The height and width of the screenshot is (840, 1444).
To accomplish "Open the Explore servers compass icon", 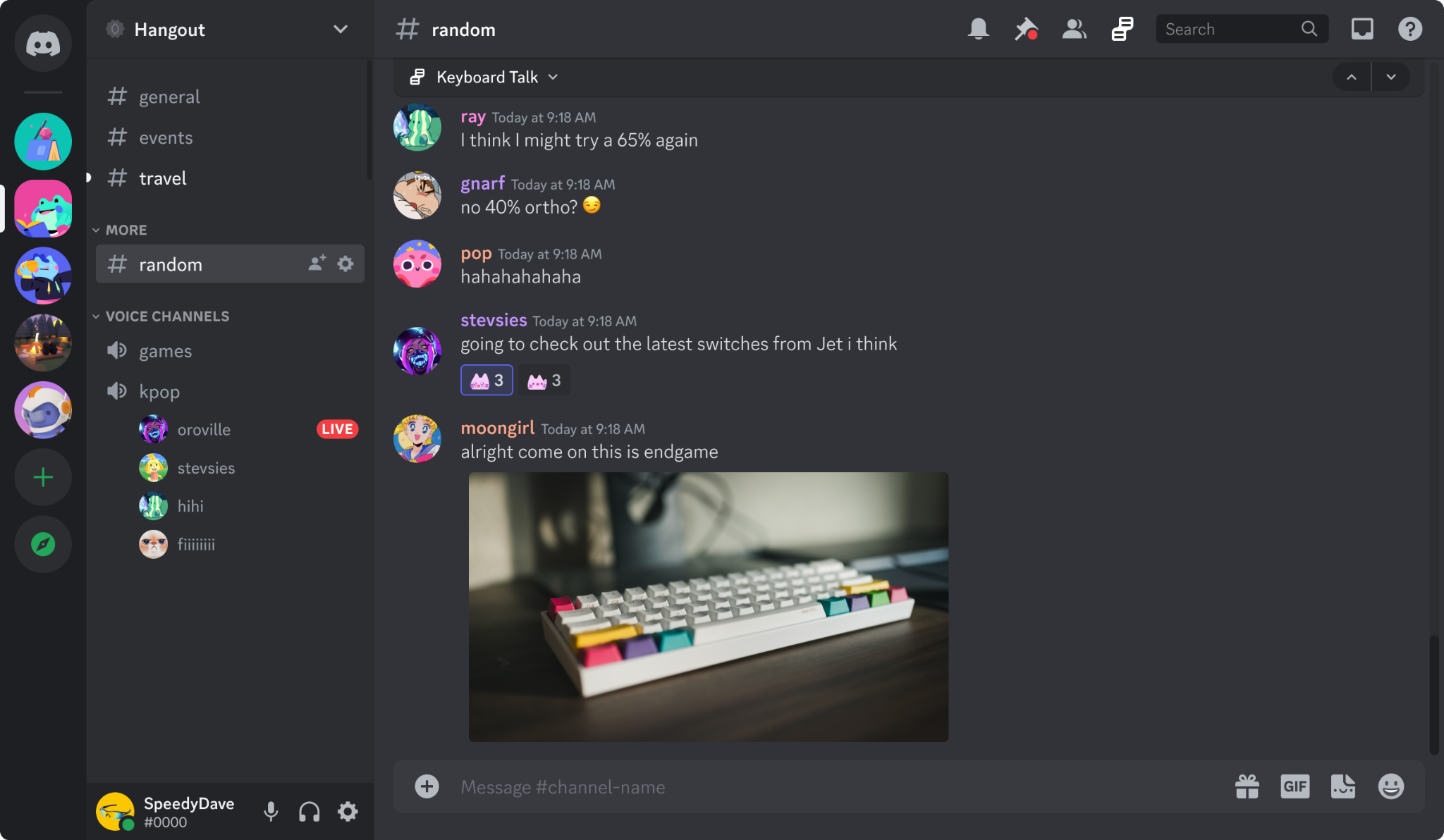I will [x=43, y=544].
